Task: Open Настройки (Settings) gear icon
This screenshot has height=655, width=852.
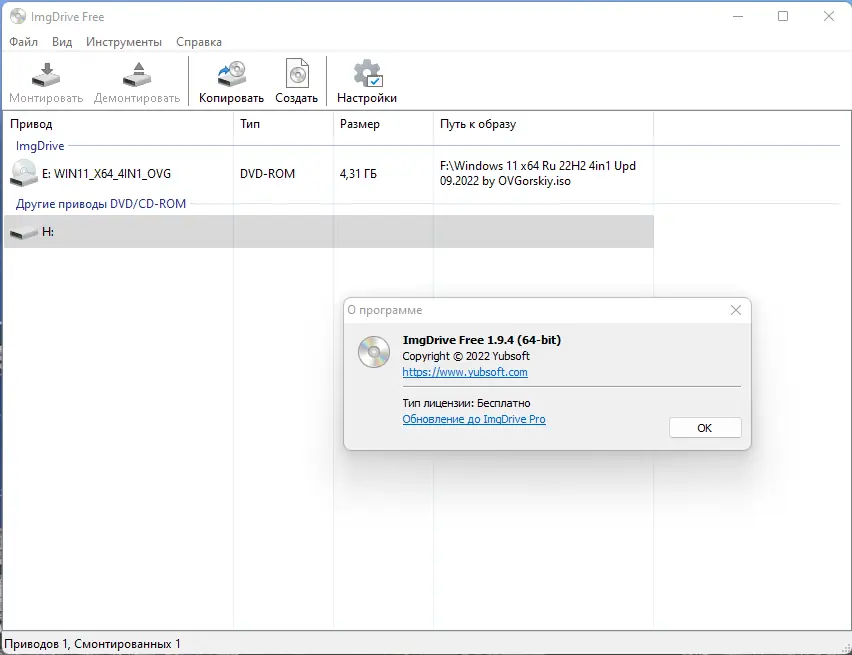Action: coord(368,73)
